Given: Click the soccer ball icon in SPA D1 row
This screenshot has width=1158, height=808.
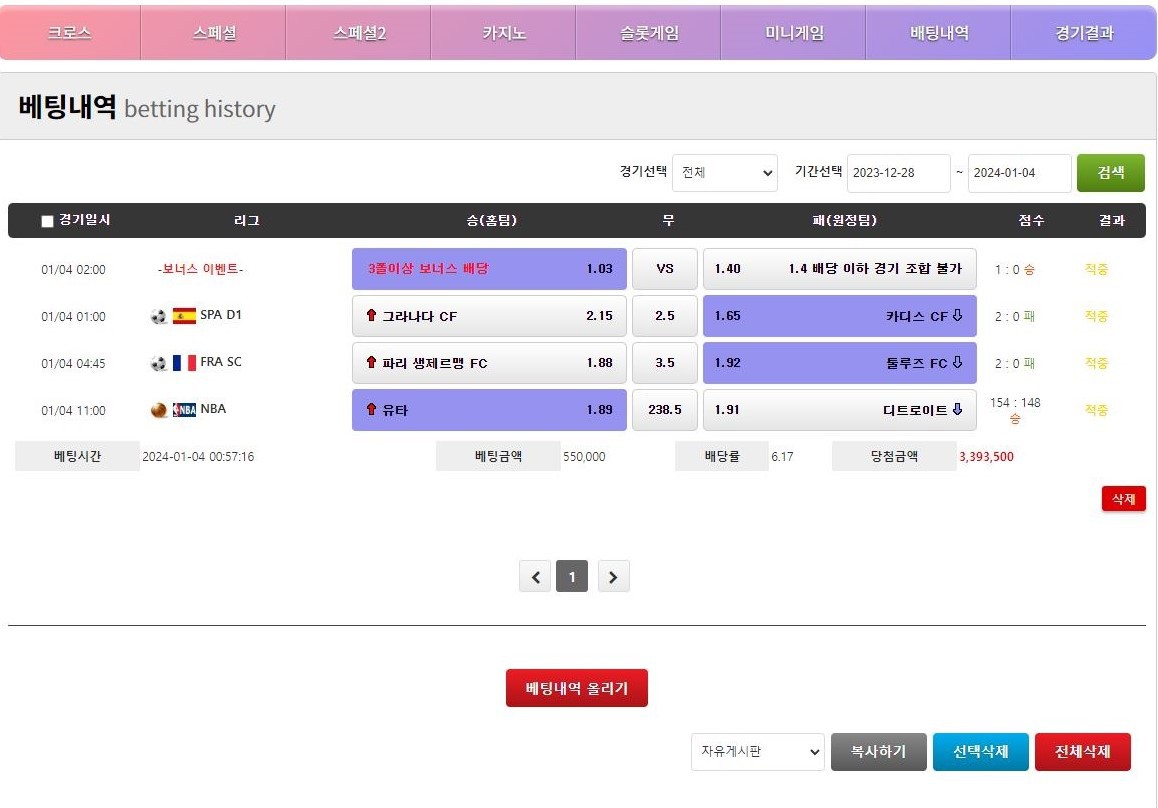Looking at the screenshot, I should click(159, 316).
